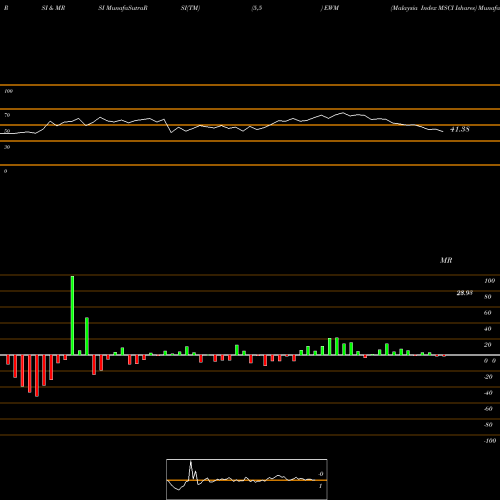The width and height of the screenshot is (500, 500).
Task: Click the -80 label on MR axis
Action: [488, 425]
